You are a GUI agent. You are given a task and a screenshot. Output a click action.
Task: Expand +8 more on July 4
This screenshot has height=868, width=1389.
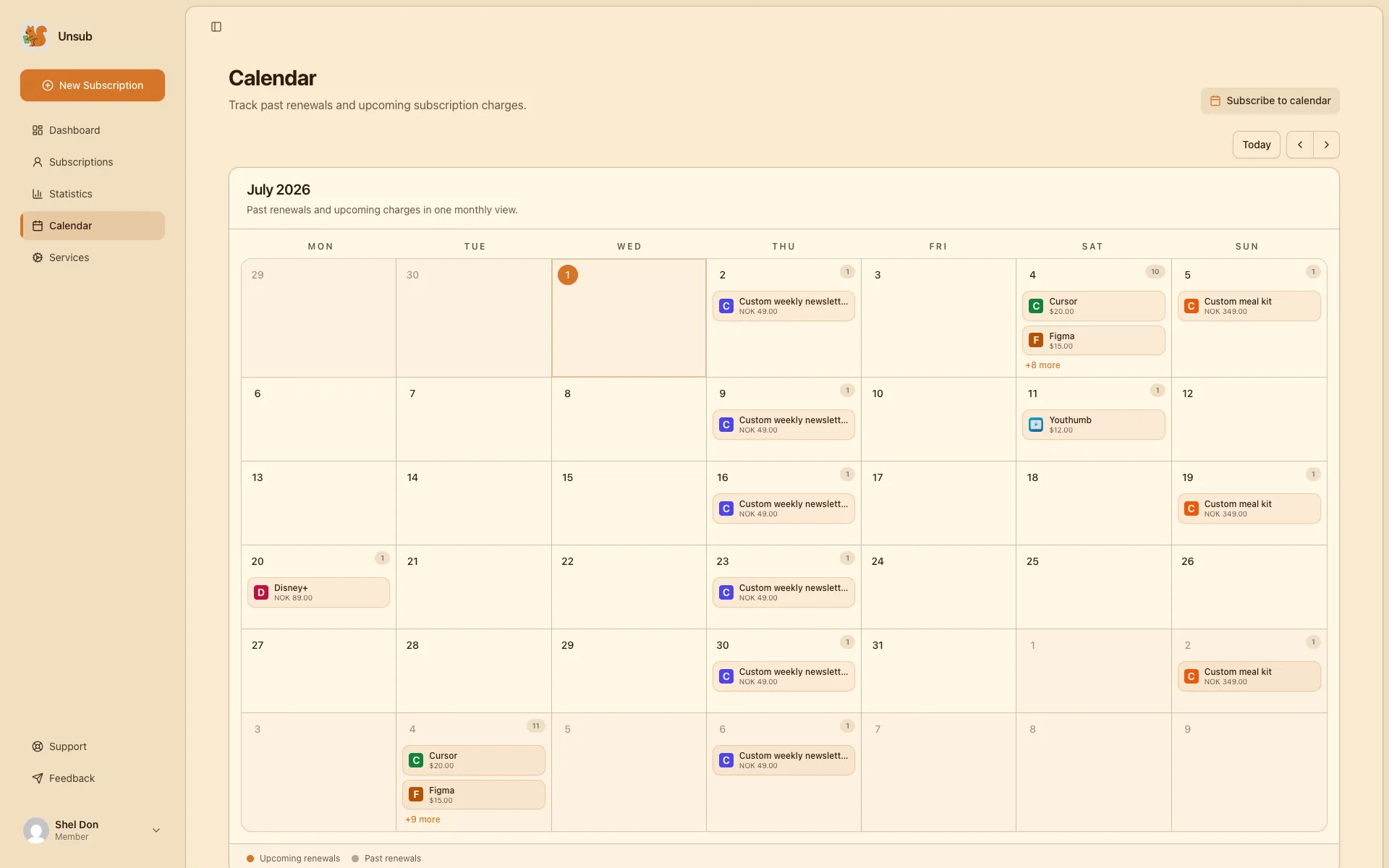click(x=1042, y=365)
